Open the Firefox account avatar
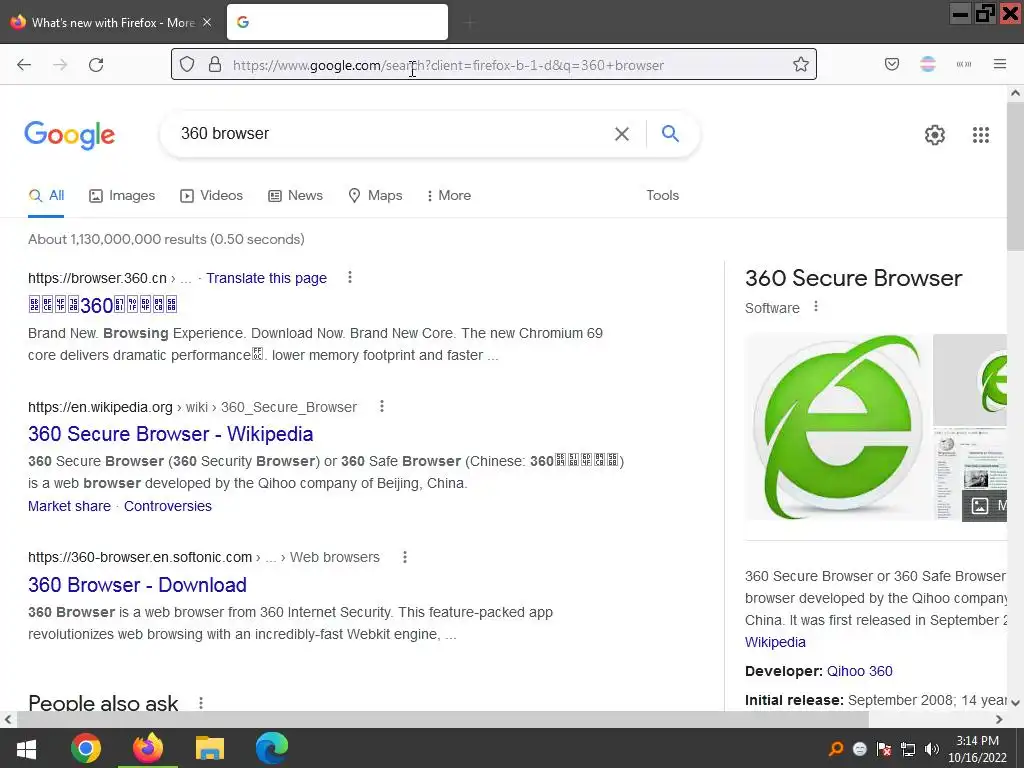The image size is (1024, 768). click(928, 65)
